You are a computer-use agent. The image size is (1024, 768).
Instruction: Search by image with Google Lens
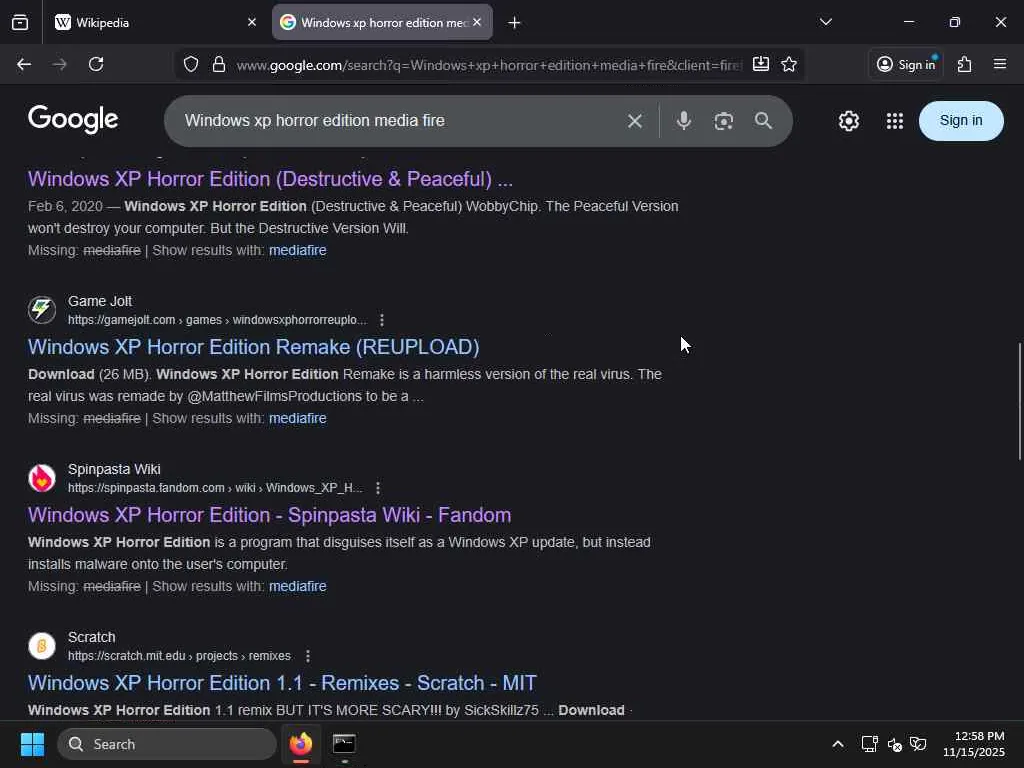coord(724,121)
